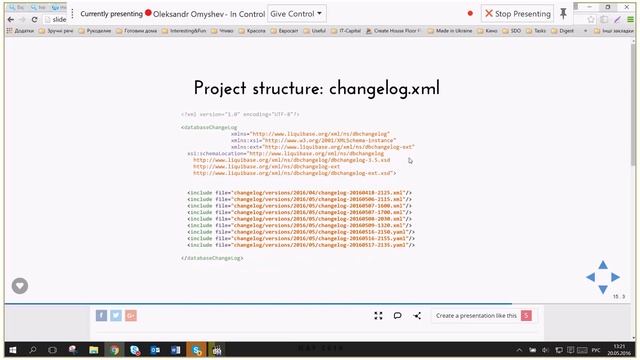Expand the bookmarks overflow arrow
640x360 pixels.
pos(585,31)
